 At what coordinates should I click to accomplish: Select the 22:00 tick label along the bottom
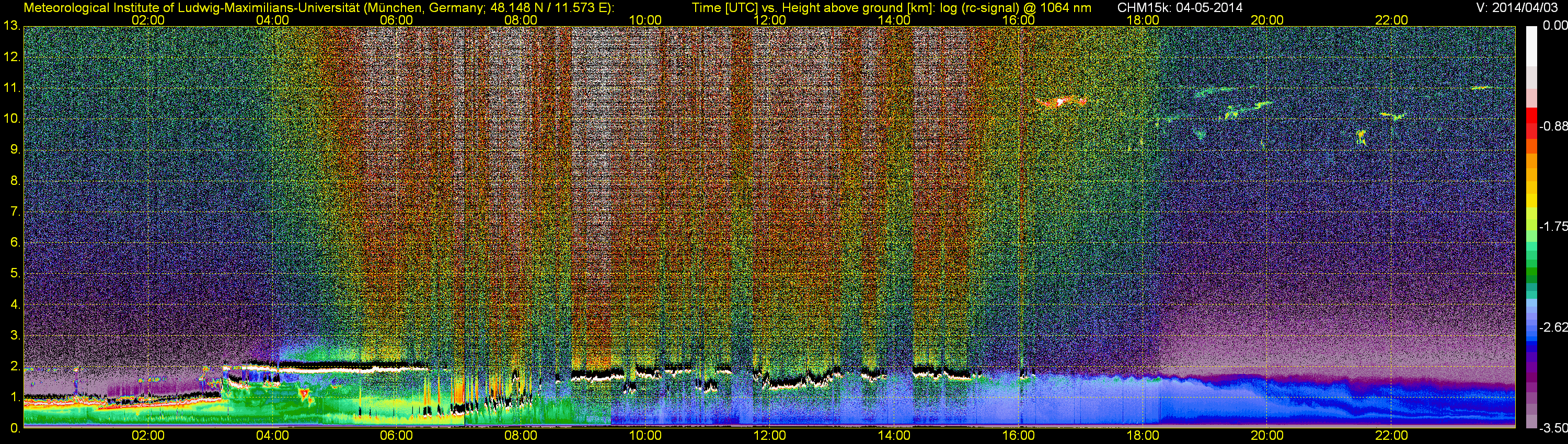coord(1391,436)
